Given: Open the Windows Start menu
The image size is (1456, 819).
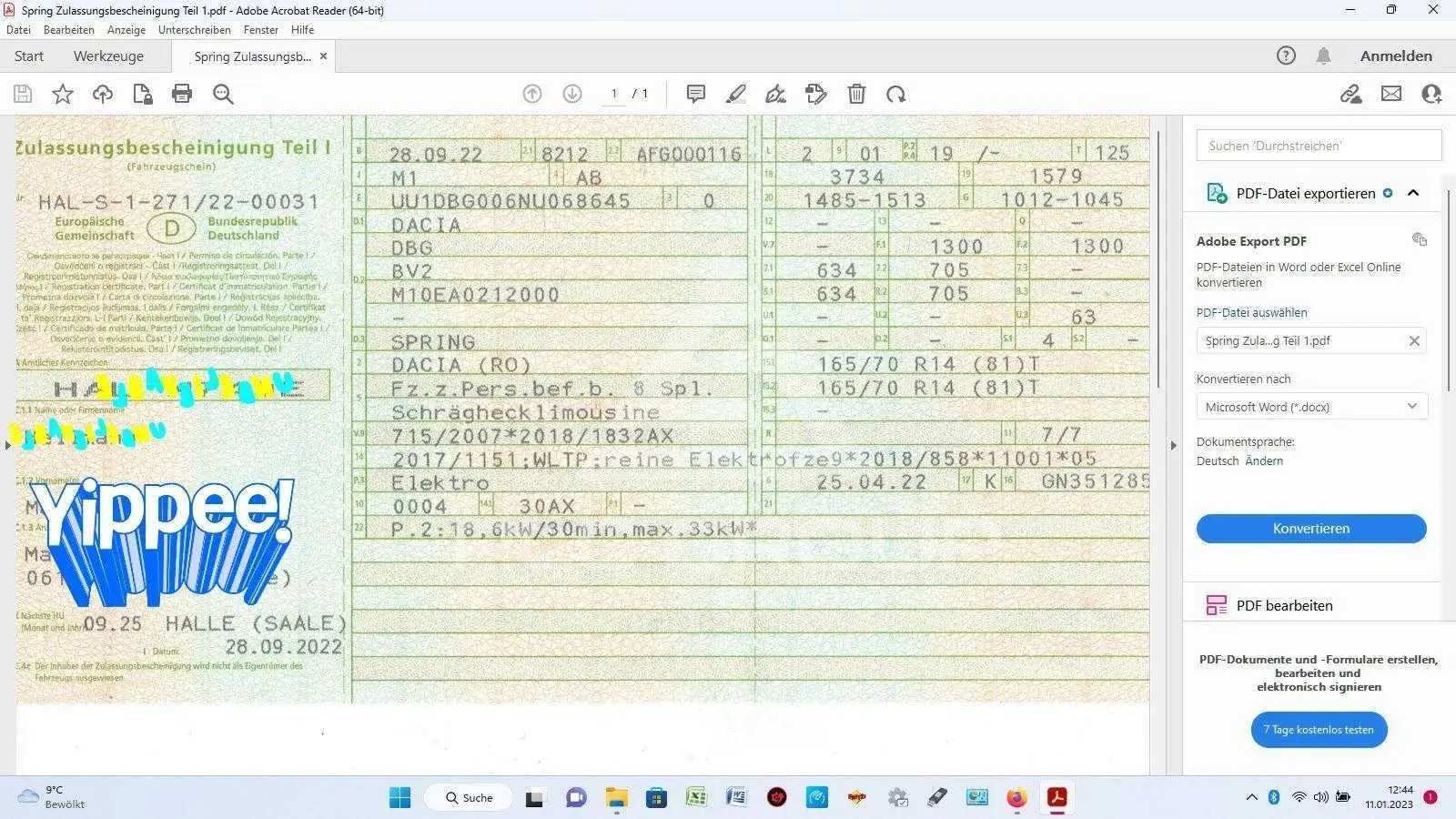Looking at the screenshot, I should [399, 798].
